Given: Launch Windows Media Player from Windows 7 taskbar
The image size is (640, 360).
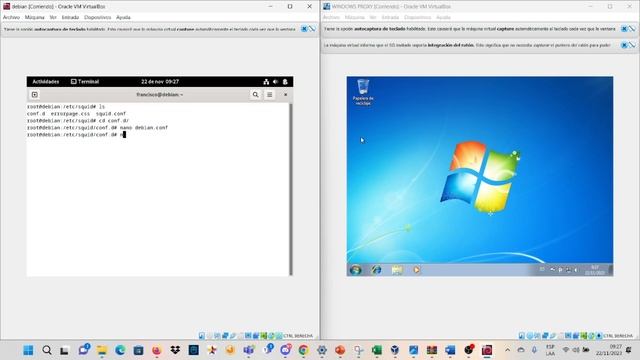Looking at the screenshot, I should click(416, 270).
